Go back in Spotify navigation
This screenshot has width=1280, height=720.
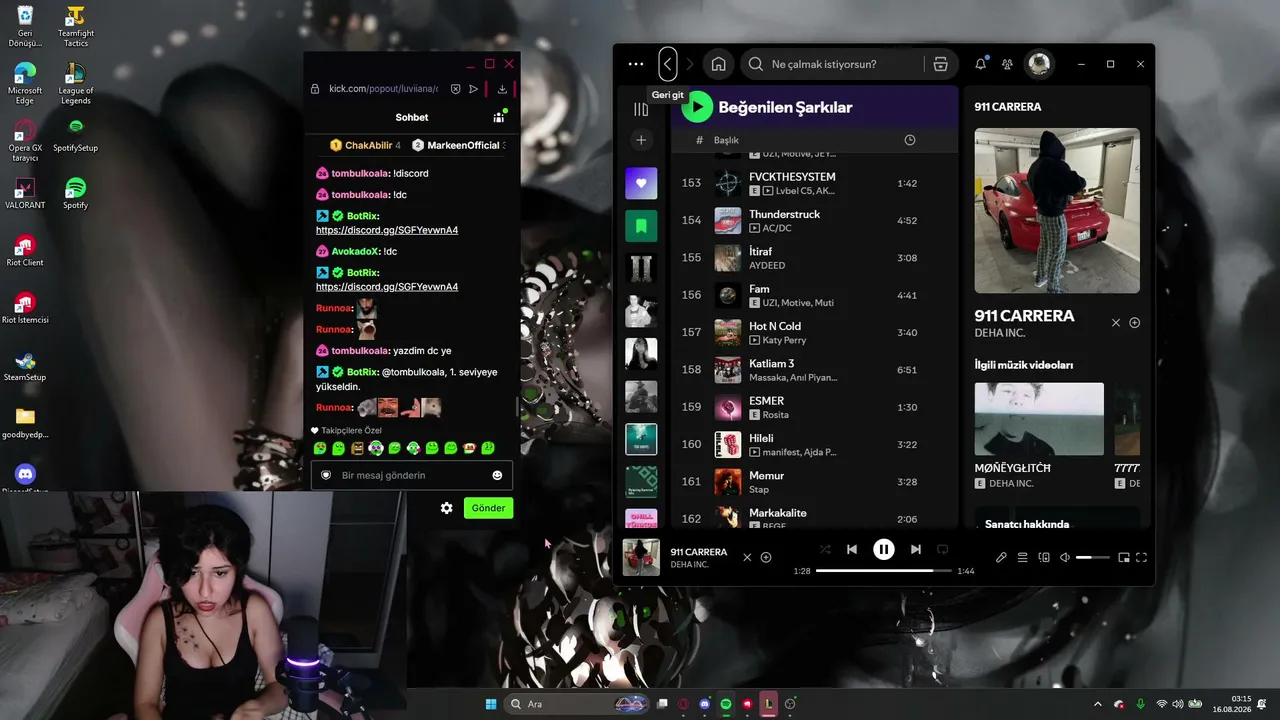(x=668, y=64)
